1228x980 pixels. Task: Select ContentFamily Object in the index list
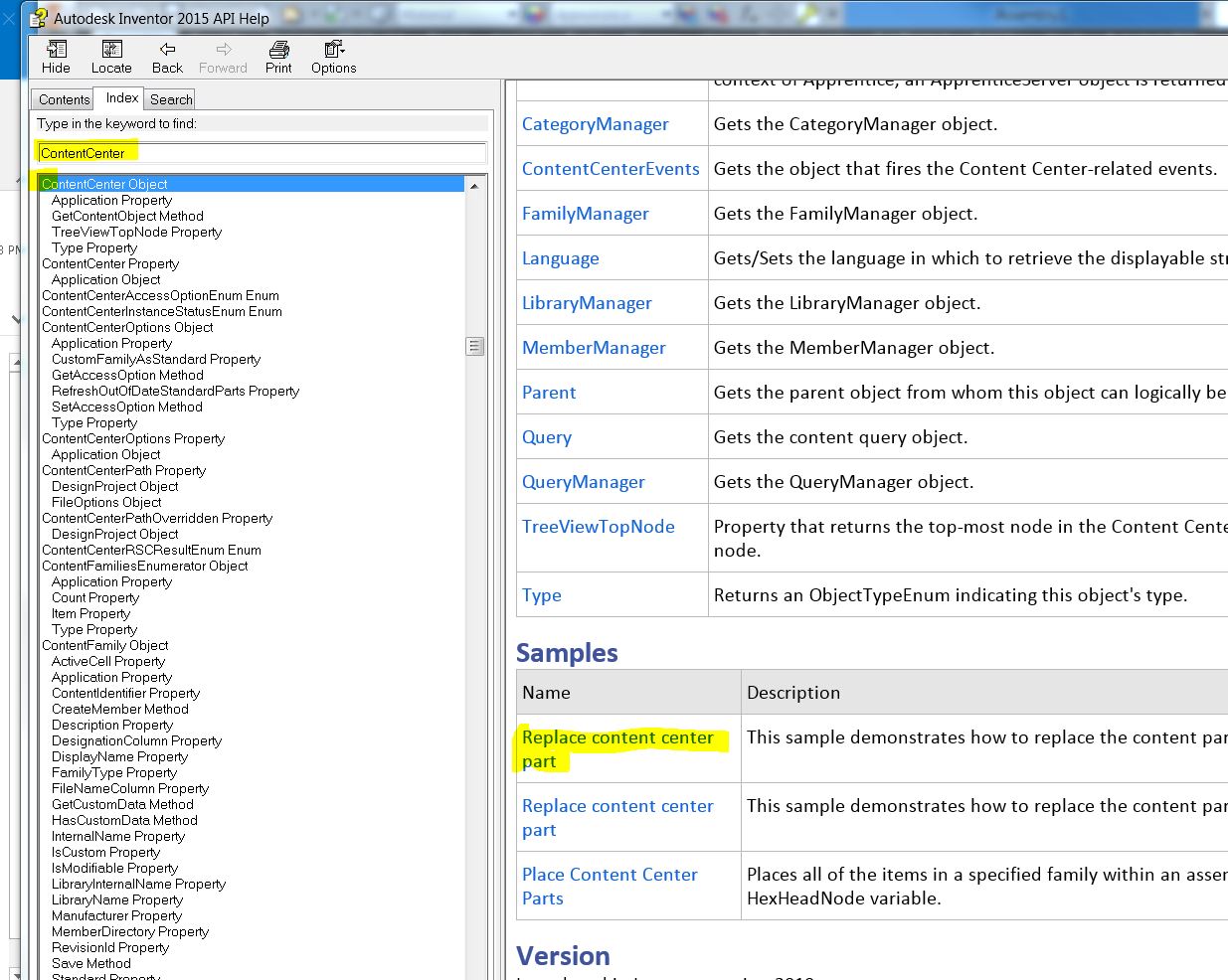tap(104, 645)
